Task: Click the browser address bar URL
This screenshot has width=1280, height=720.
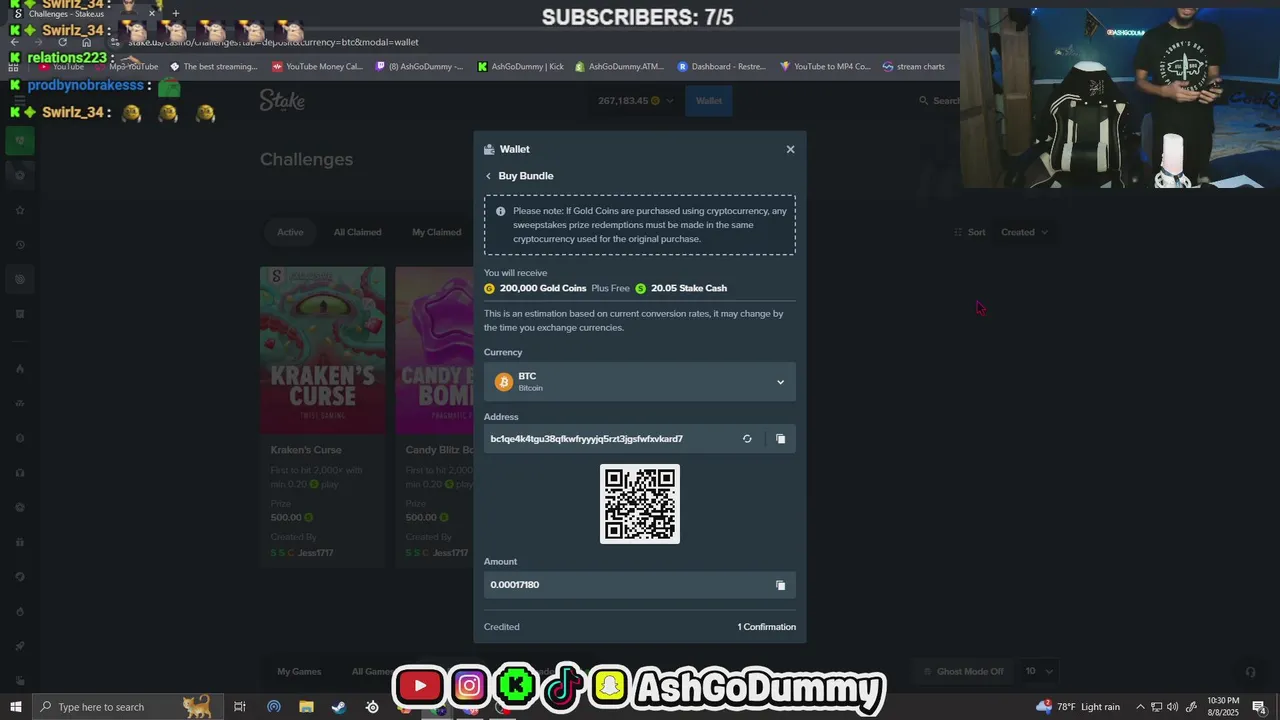Action: [273, 42]
